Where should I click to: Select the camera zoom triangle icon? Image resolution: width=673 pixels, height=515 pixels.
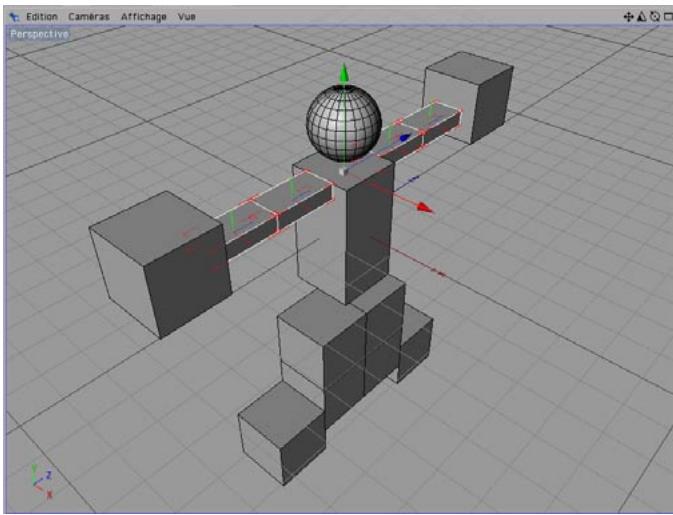[x=642, y=17]
